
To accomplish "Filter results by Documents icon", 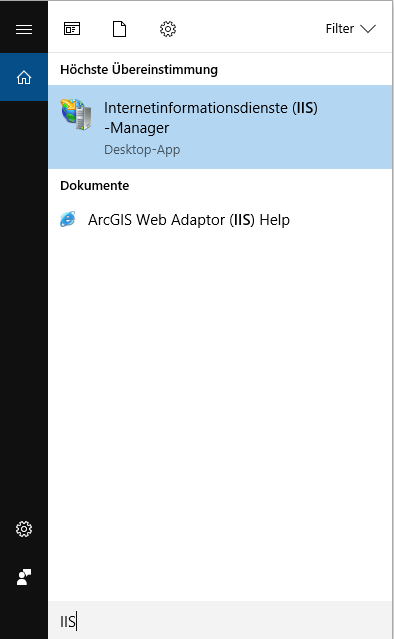I will point(119,29).
